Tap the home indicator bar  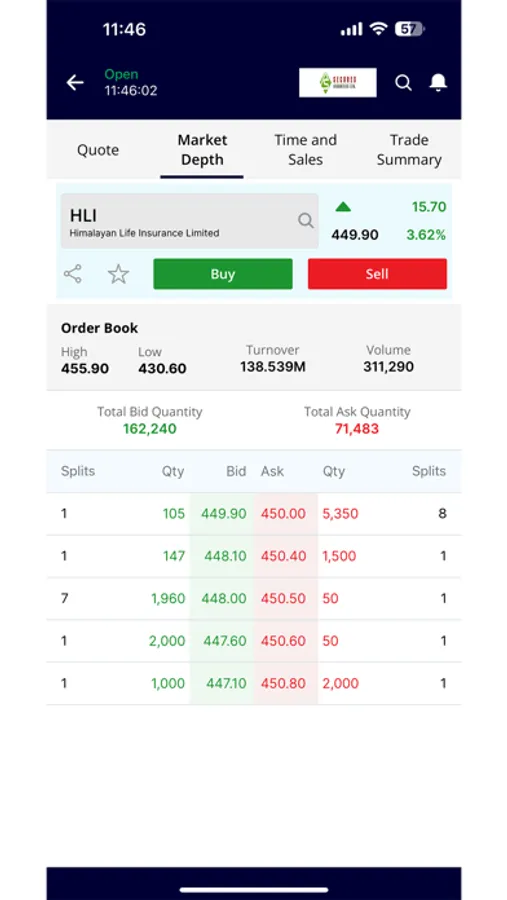click(254, 890)
